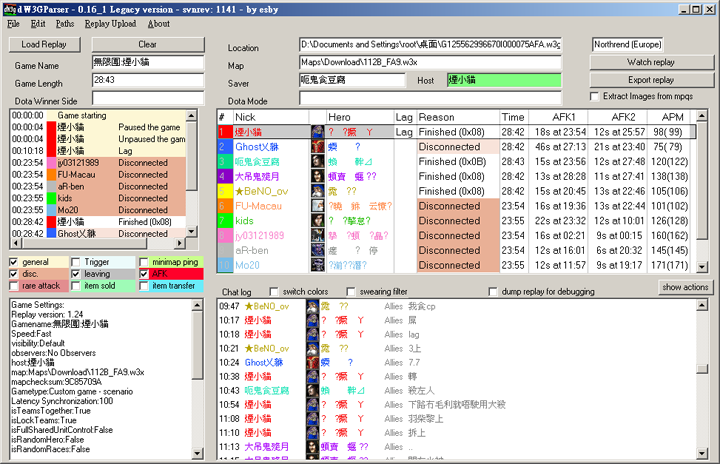The height and width of the screenshot is (464, 720).
Task: Click hero avatar in the 09:47 chat message
Action: click(x=312, y=305)
